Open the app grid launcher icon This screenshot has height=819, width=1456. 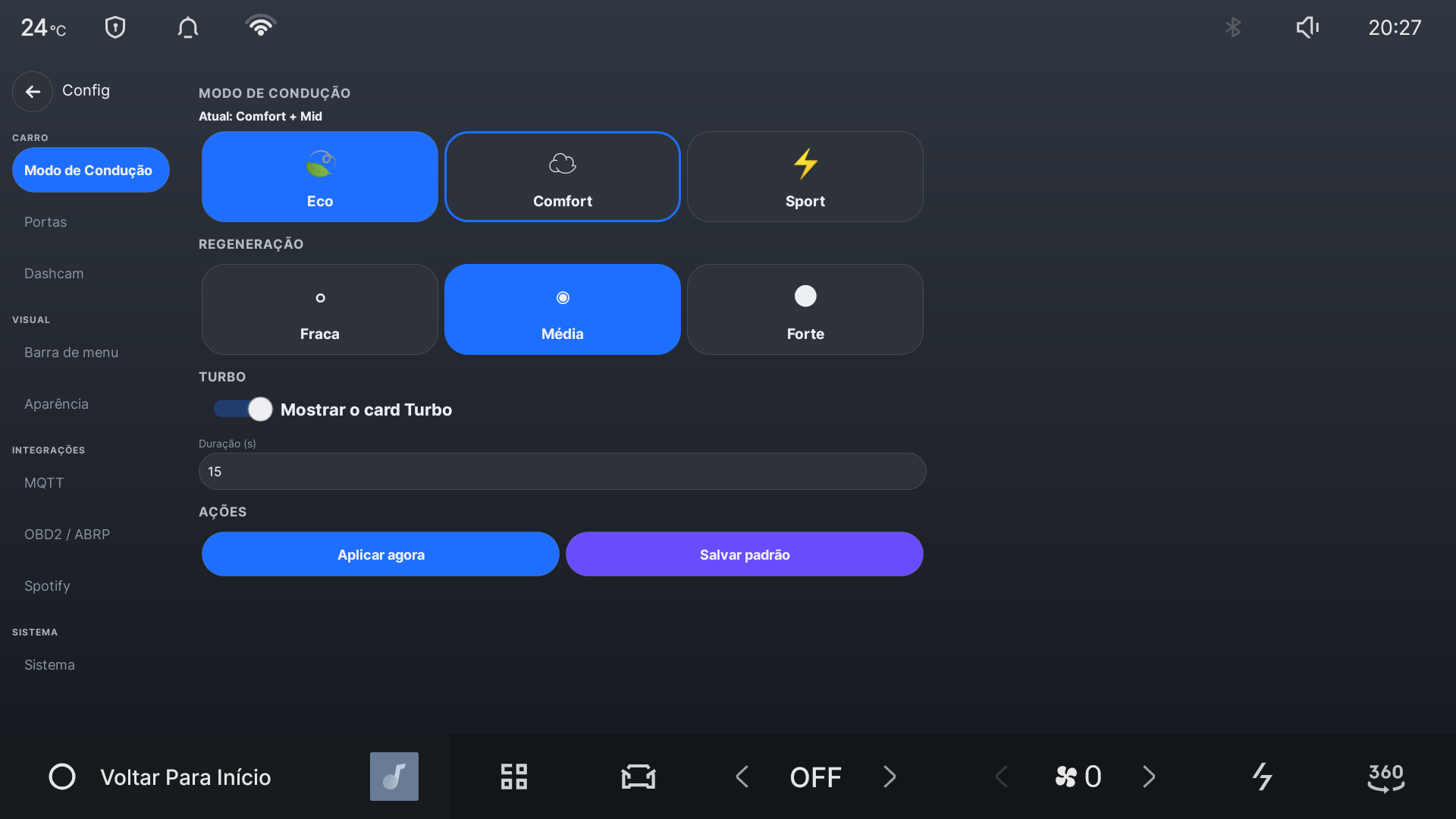click(x=514, y=777)
